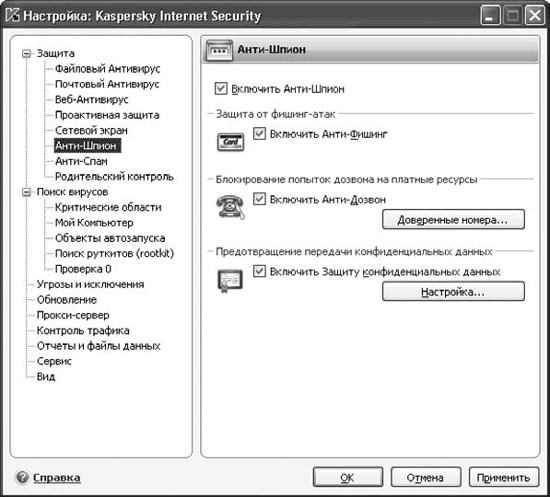Open Мой Компьютер scan settings
This screenshot has height=497, width=550.
[x=94, y=223]
